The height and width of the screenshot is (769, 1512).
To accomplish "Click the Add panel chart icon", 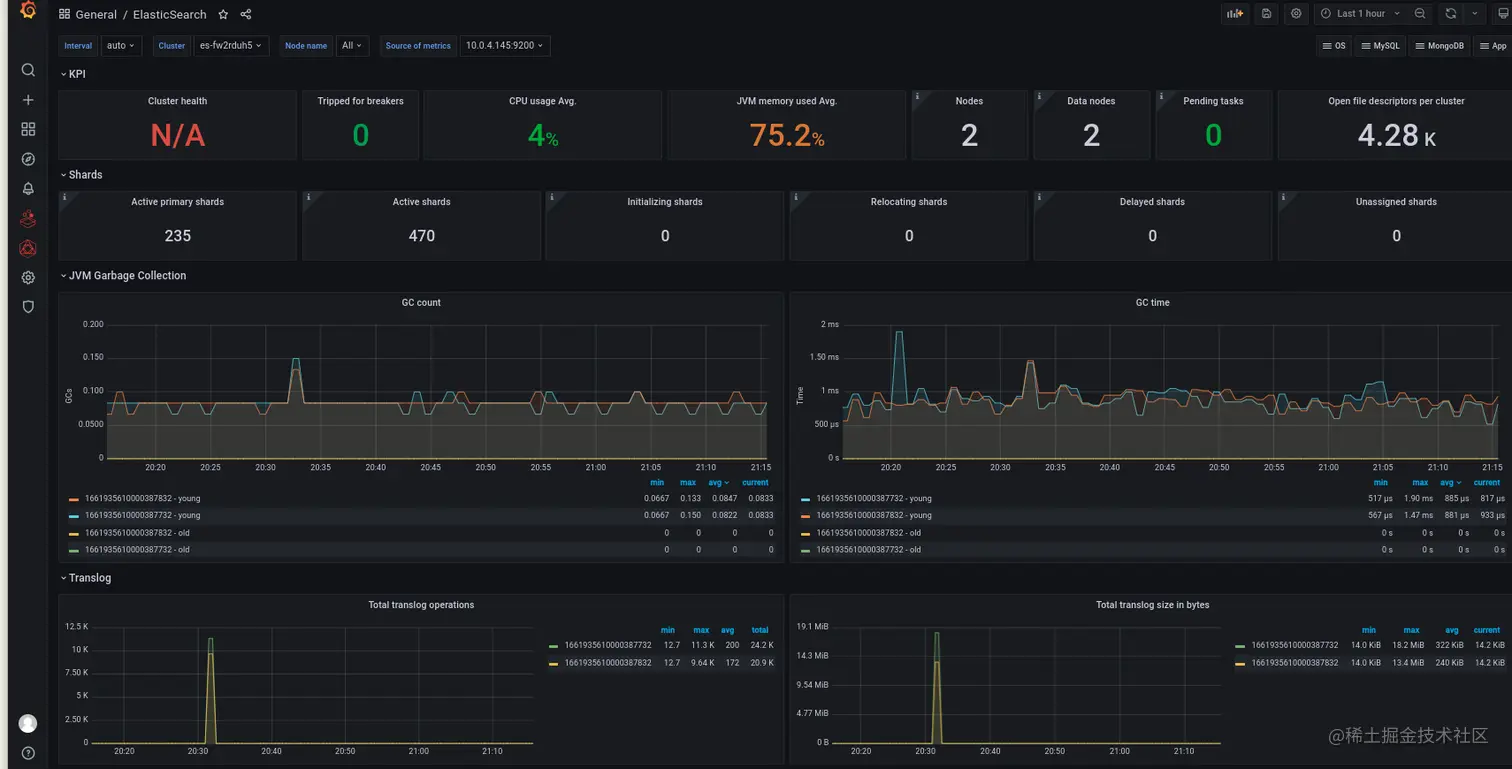I will pyautogui.click(x=1235, y=14).
